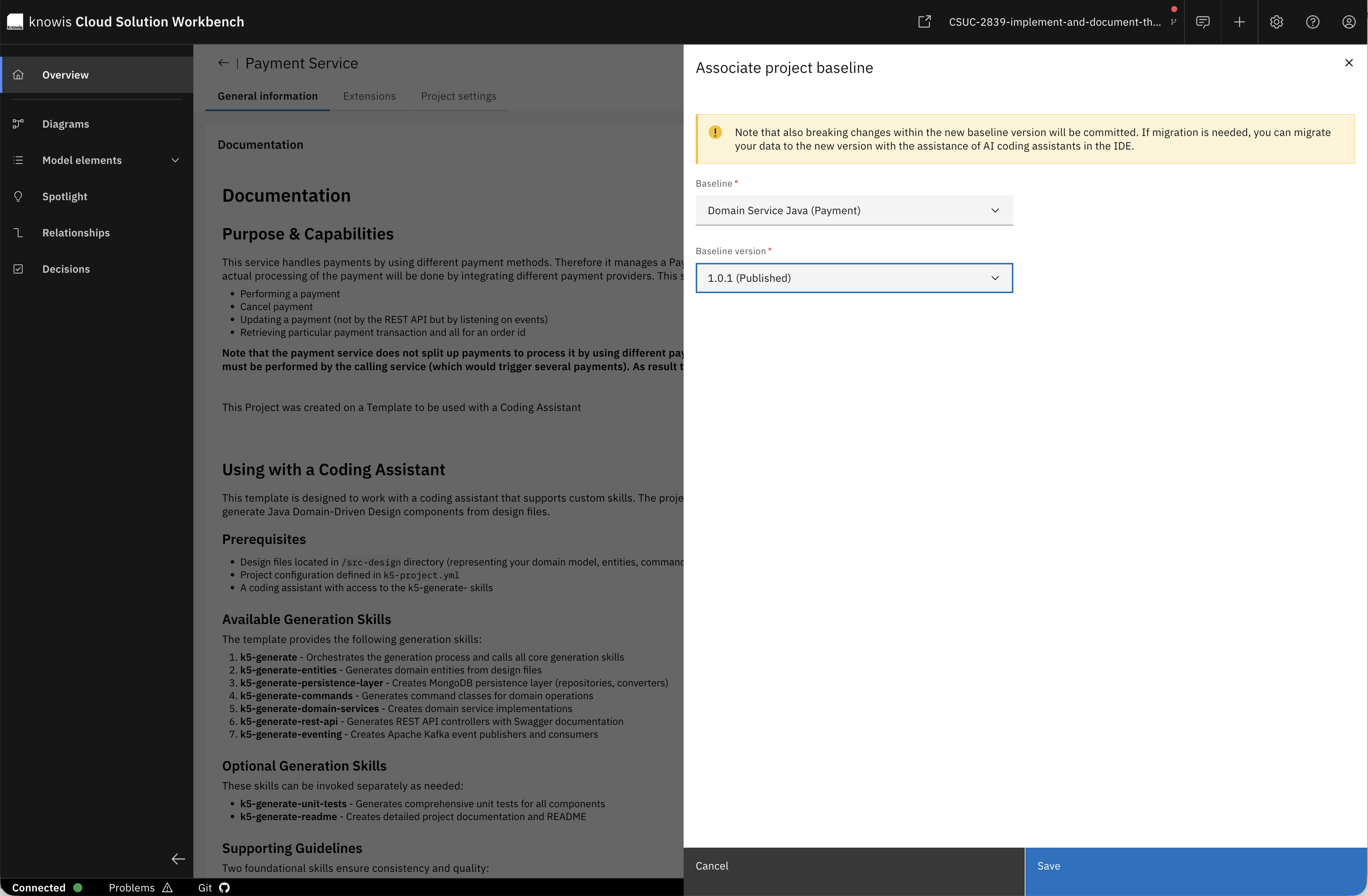Open the Baseline version dropdown
The height and width of the screenshot is (896, 1368).
pyautogui.click(x=854, y=278)
